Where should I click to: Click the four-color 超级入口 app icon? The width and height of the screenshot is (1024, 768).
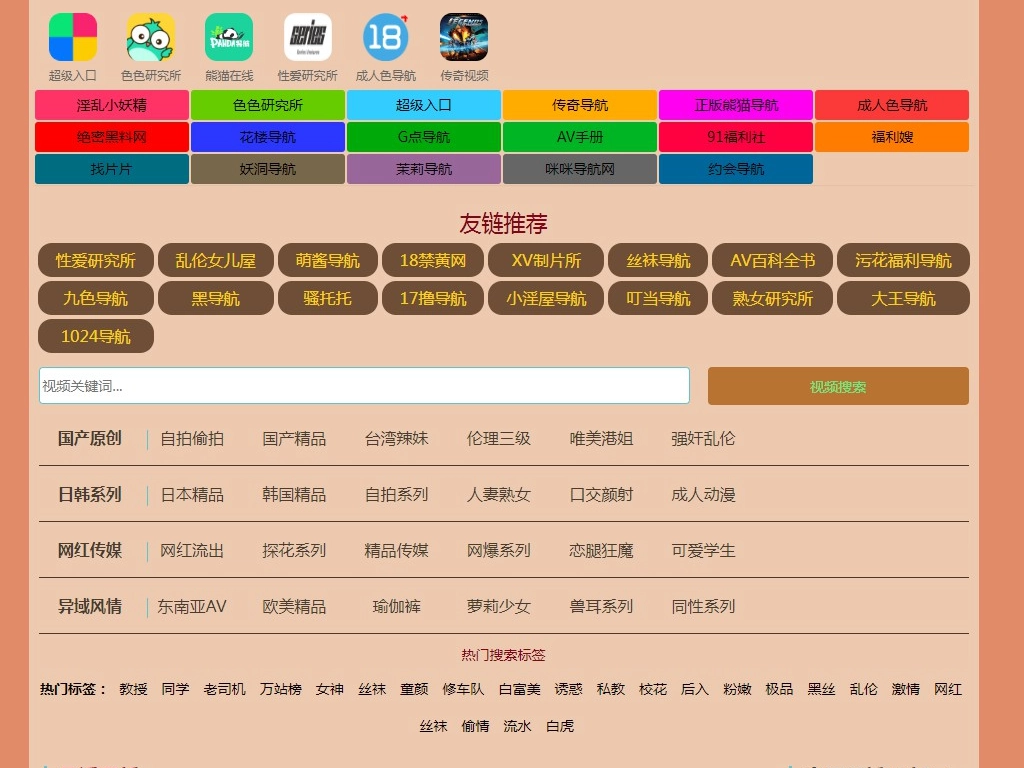click(73, 38)
